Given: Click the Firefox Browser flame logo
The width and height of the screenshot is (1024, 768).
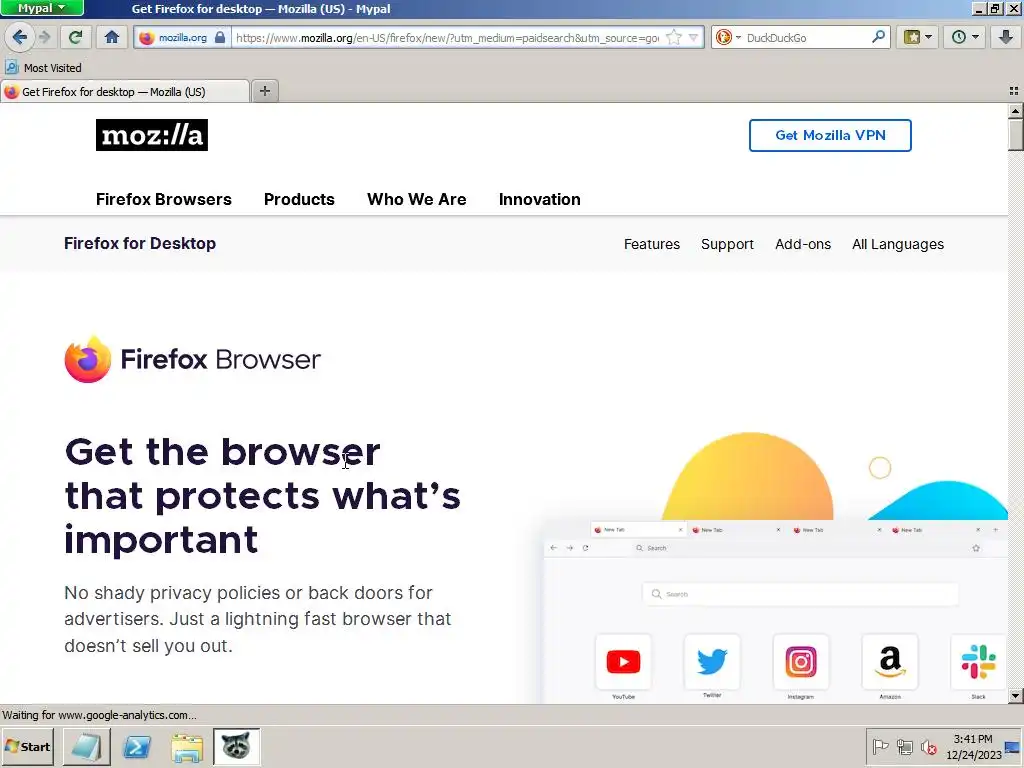Looking at the screenshot, I should point(88,359).
